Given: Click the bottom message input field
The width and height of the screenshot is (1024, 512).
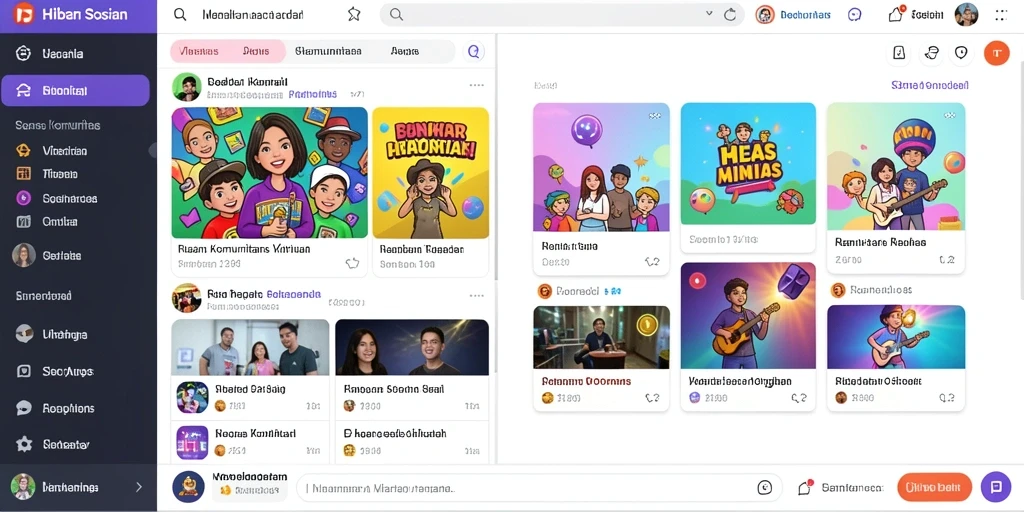Looking at the screenshot, I should tap(539, 488).
